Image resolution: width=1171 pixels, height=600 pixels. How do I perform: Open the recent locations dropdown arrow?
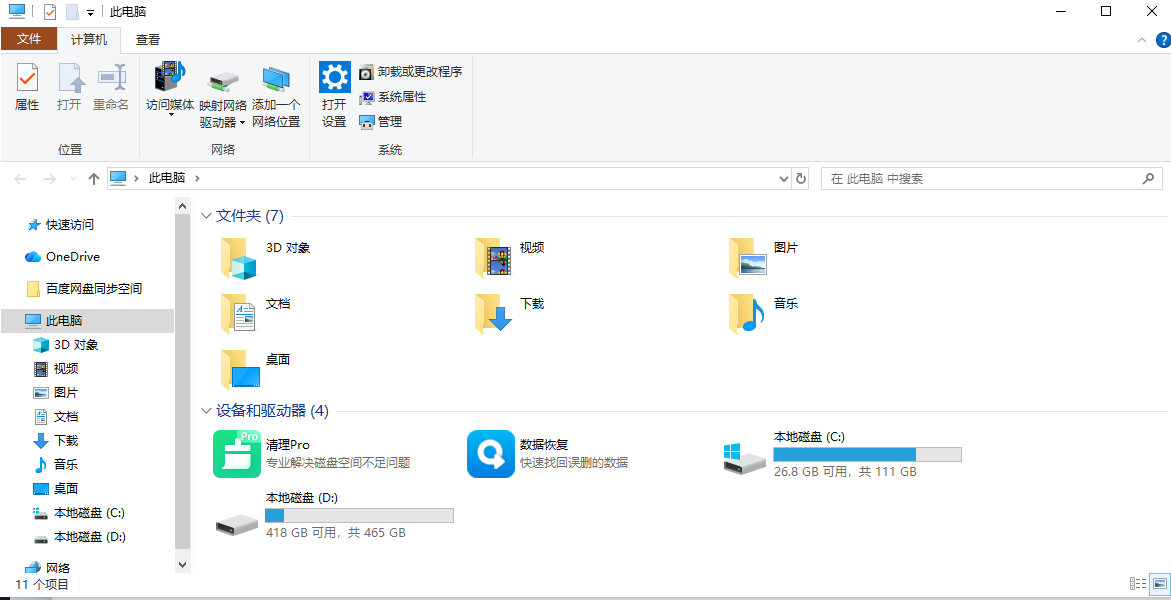click(x=72, y=179)
